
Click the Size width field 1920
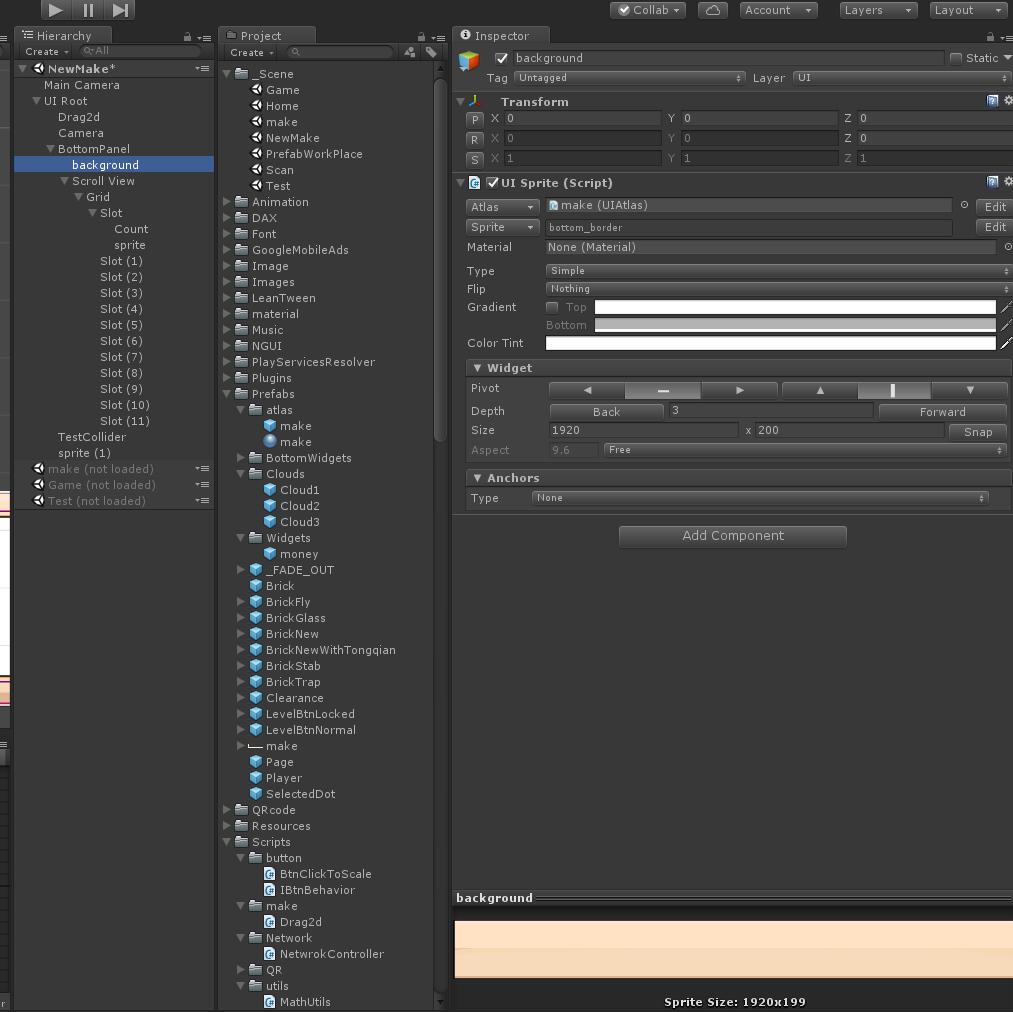[643, 430]
